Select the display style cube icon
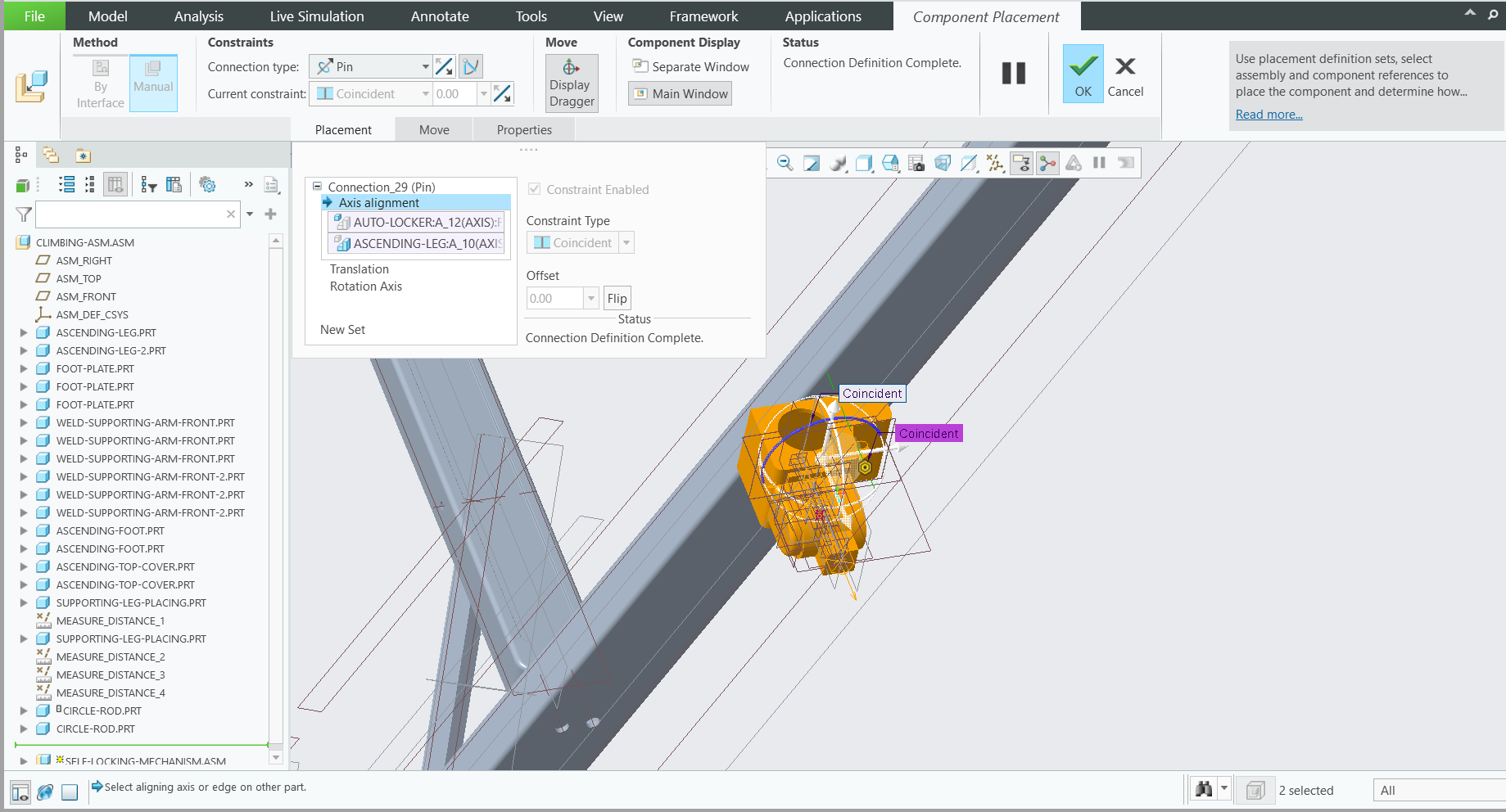1506x812 pixels. pyautogui.click(x=863, y=163)
